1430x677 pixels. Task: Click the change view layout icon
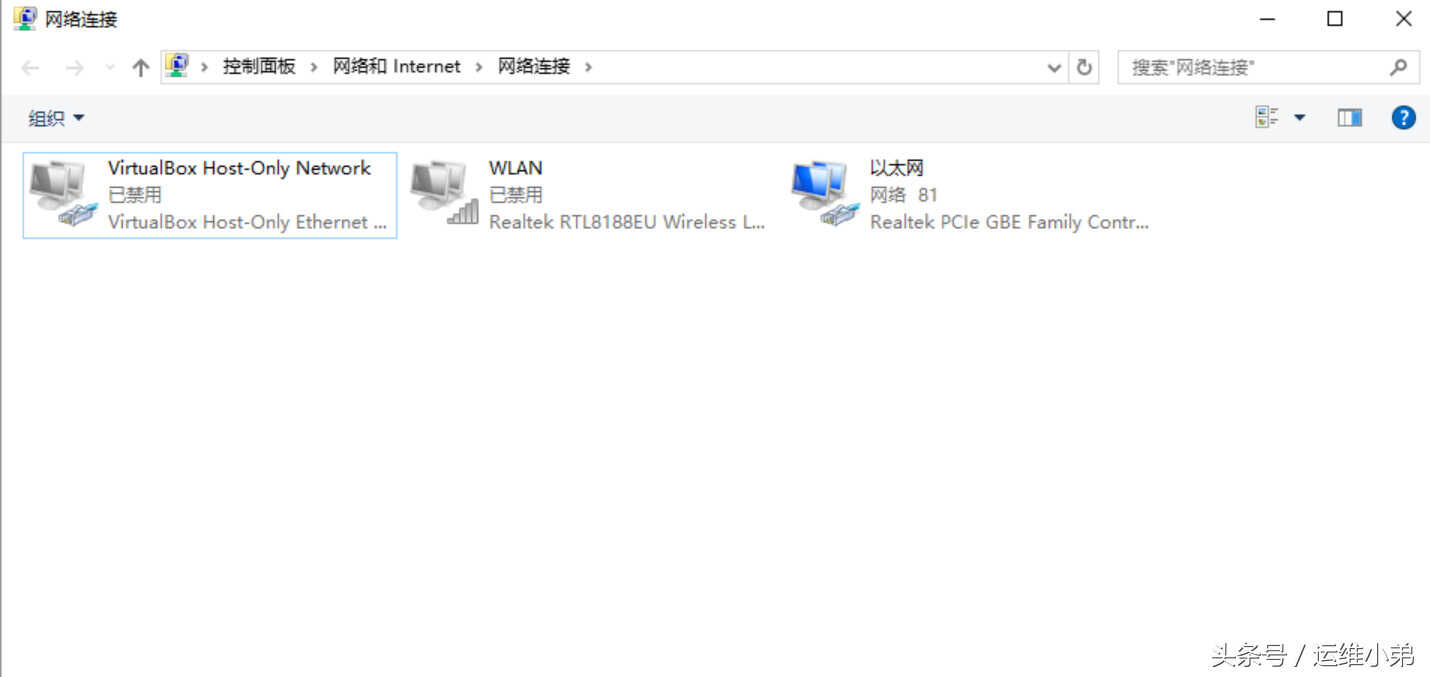(x=1267, y=118)
